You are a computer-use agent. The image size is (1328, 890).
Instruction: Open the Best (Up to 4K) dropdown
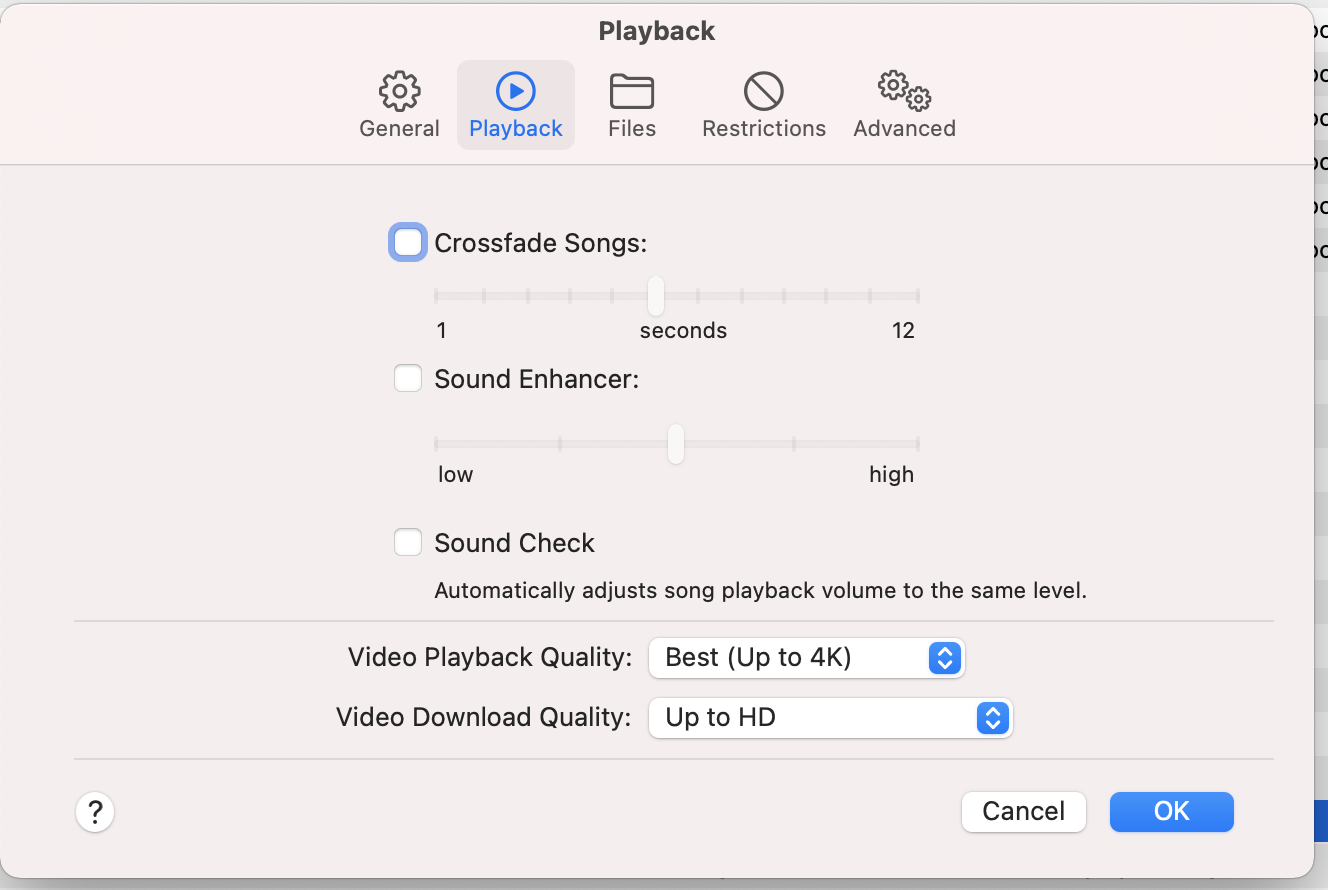790,658
